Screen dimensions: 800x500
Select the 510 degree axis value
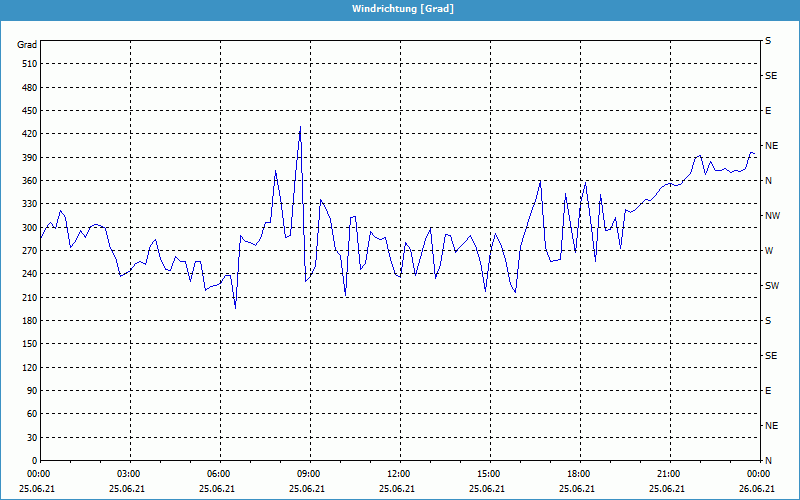point(28,64)
